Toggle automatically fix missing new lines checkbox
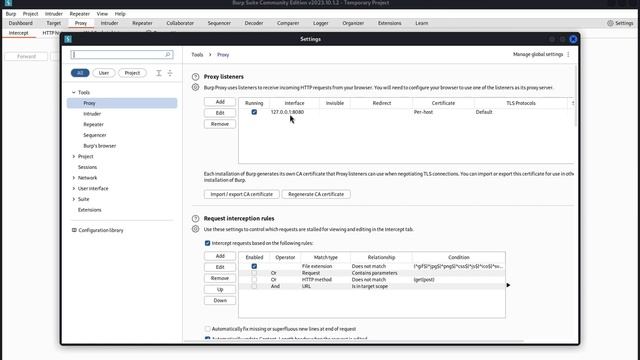The height and width of the screenshot is (360, 640). (207, 329)
